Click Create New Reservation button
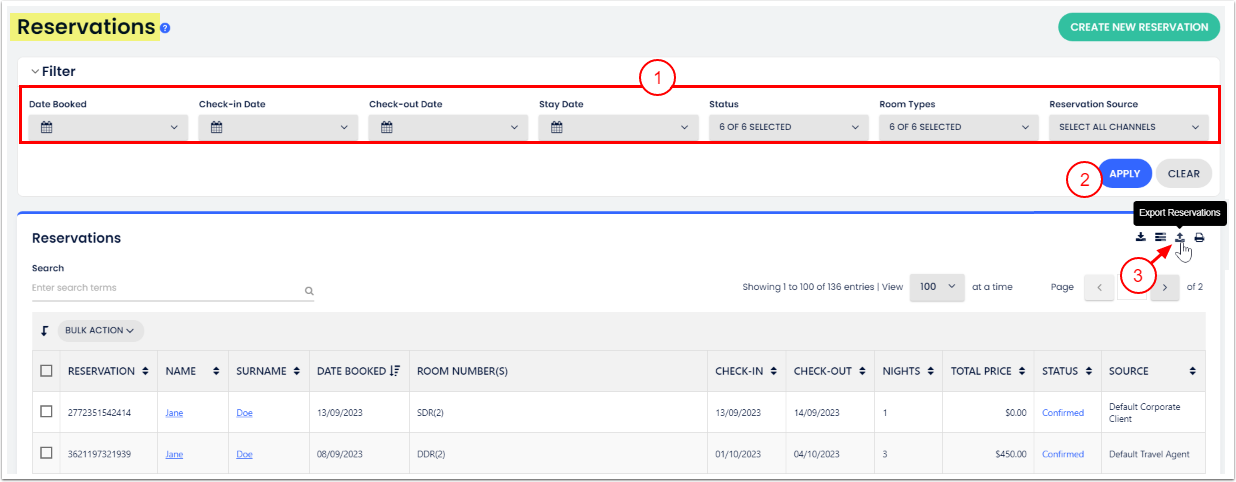The image size is (1236, 482). pyautogui.click(x=1138, y=27)
